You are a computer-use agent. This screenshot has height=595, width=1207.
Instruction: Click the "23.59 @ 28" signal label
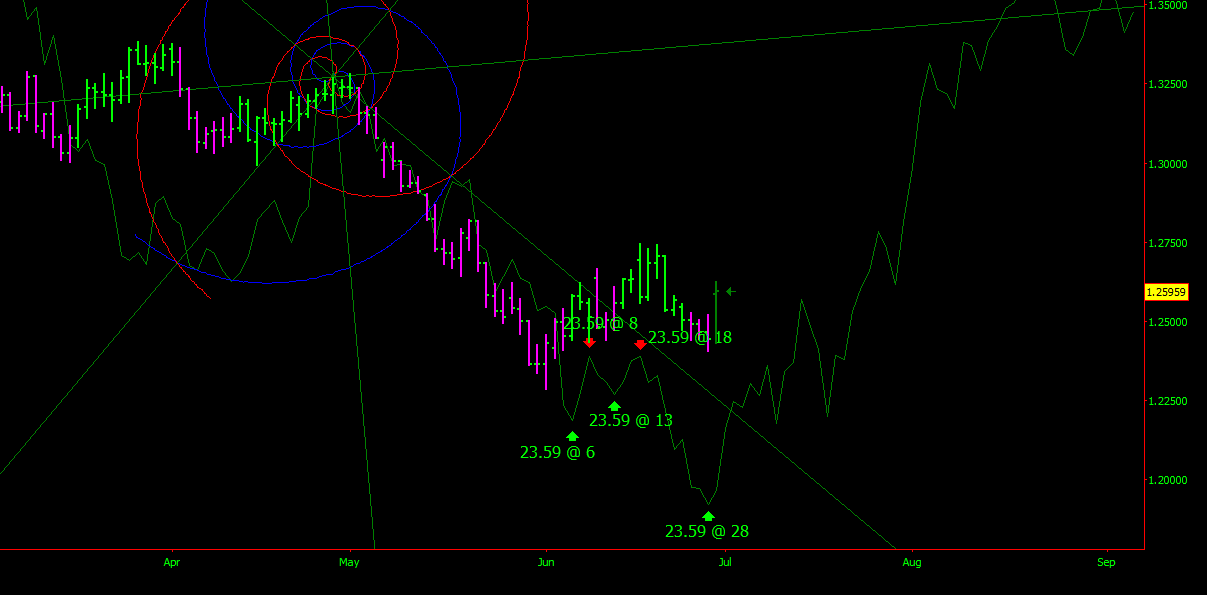707,531
